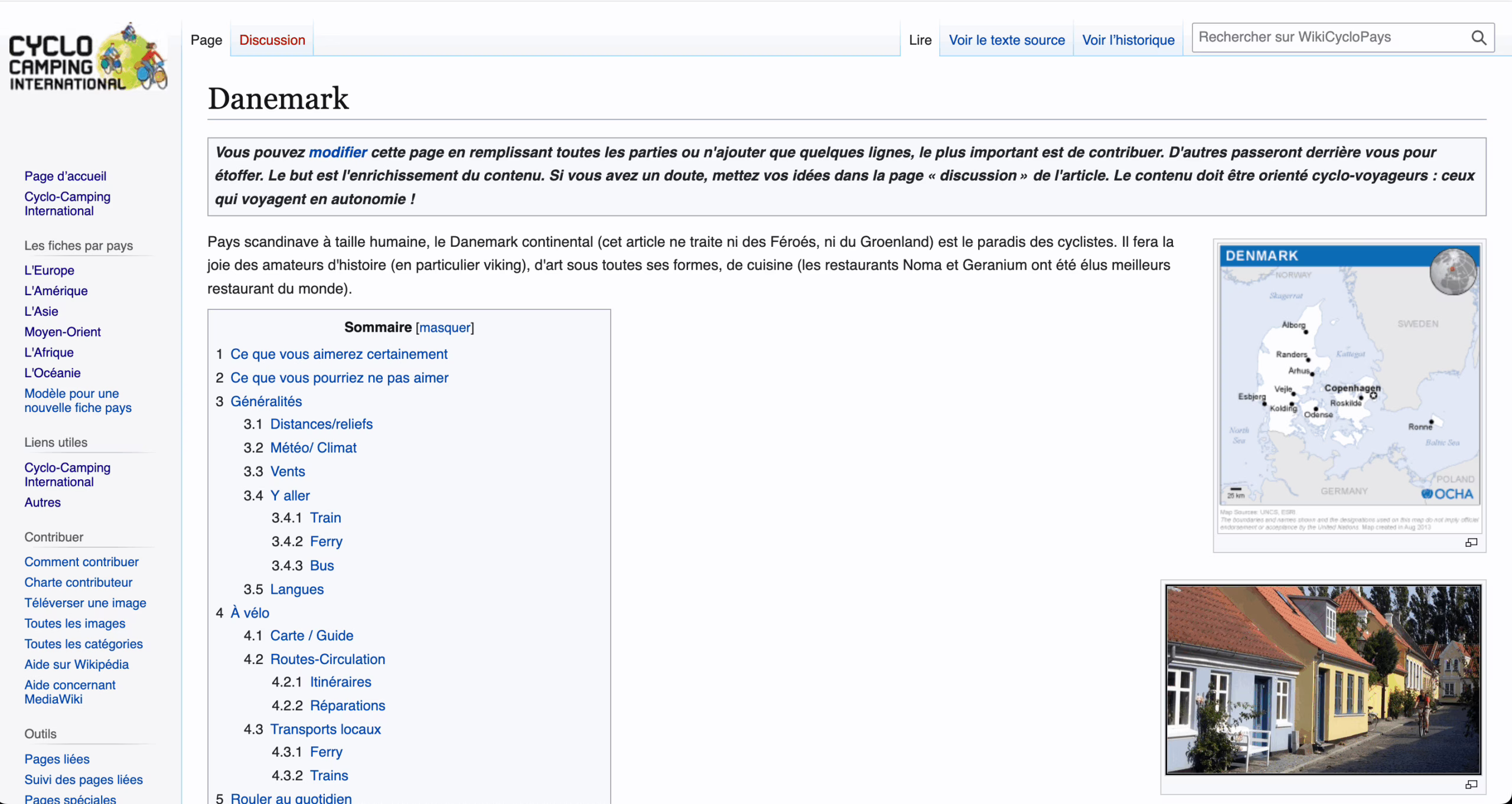Open Suivi des pages liées

tap(84, 780)
